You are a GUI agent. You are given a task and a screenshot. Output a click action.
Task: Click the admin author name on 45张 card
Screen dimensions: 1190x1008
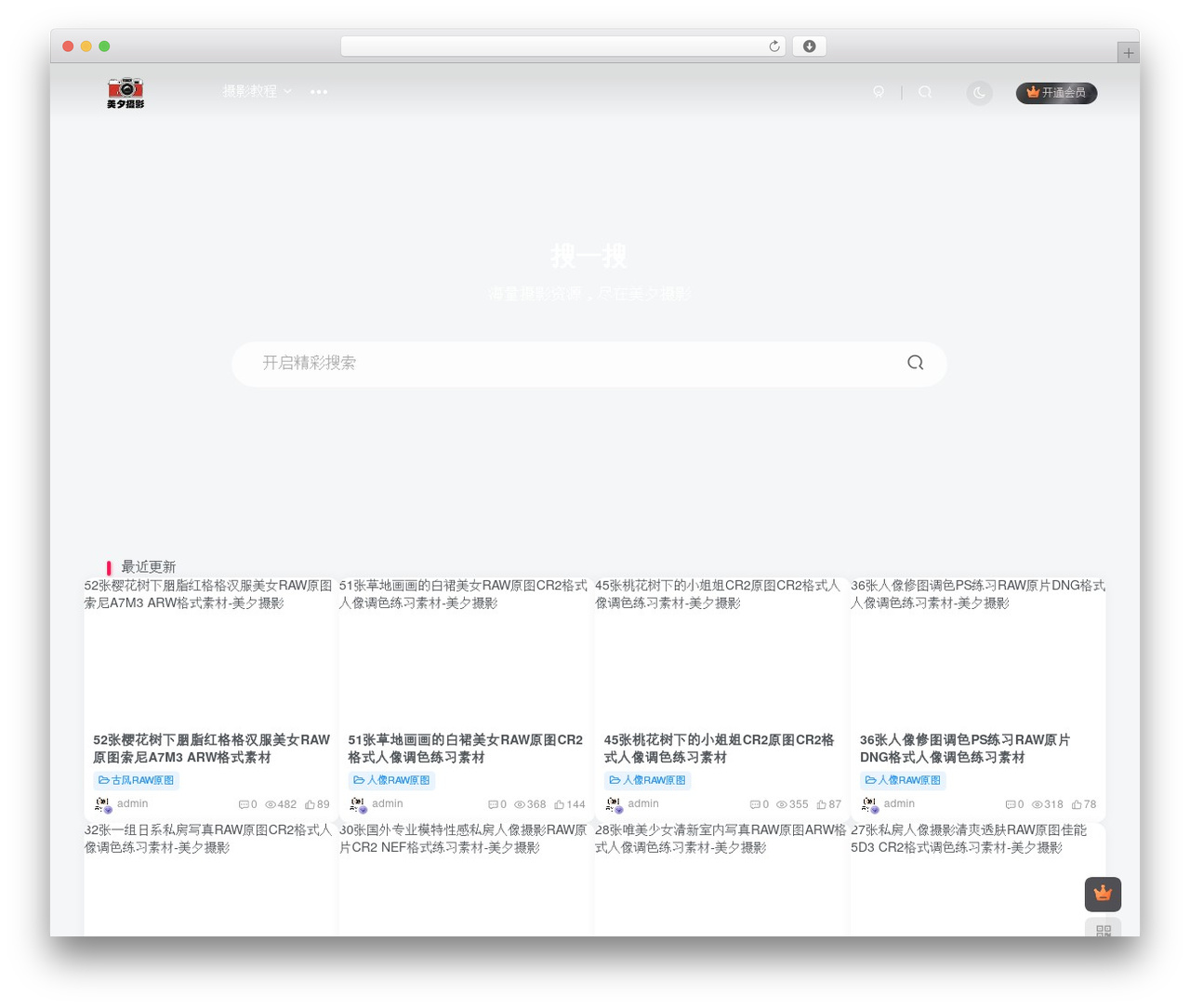(x=643, y=804)
